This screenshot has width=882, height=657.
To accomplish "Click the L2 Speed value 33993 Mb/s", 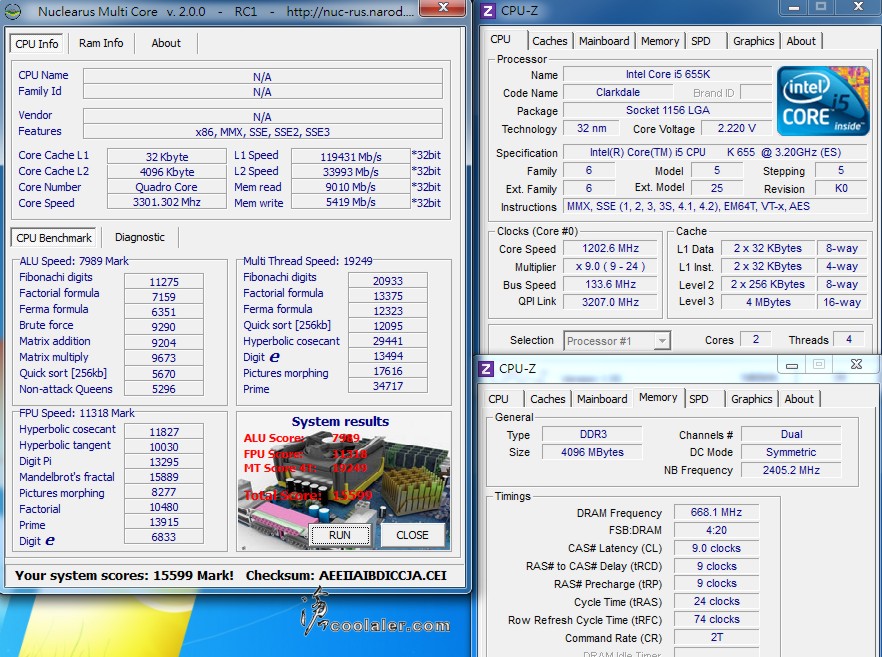I will pyautogui.click(x=350, y=172).
